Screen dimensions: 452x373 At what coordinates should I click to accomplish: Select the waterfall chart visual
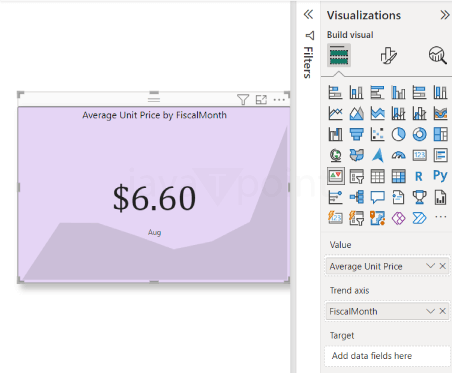(x=335, y=134)
